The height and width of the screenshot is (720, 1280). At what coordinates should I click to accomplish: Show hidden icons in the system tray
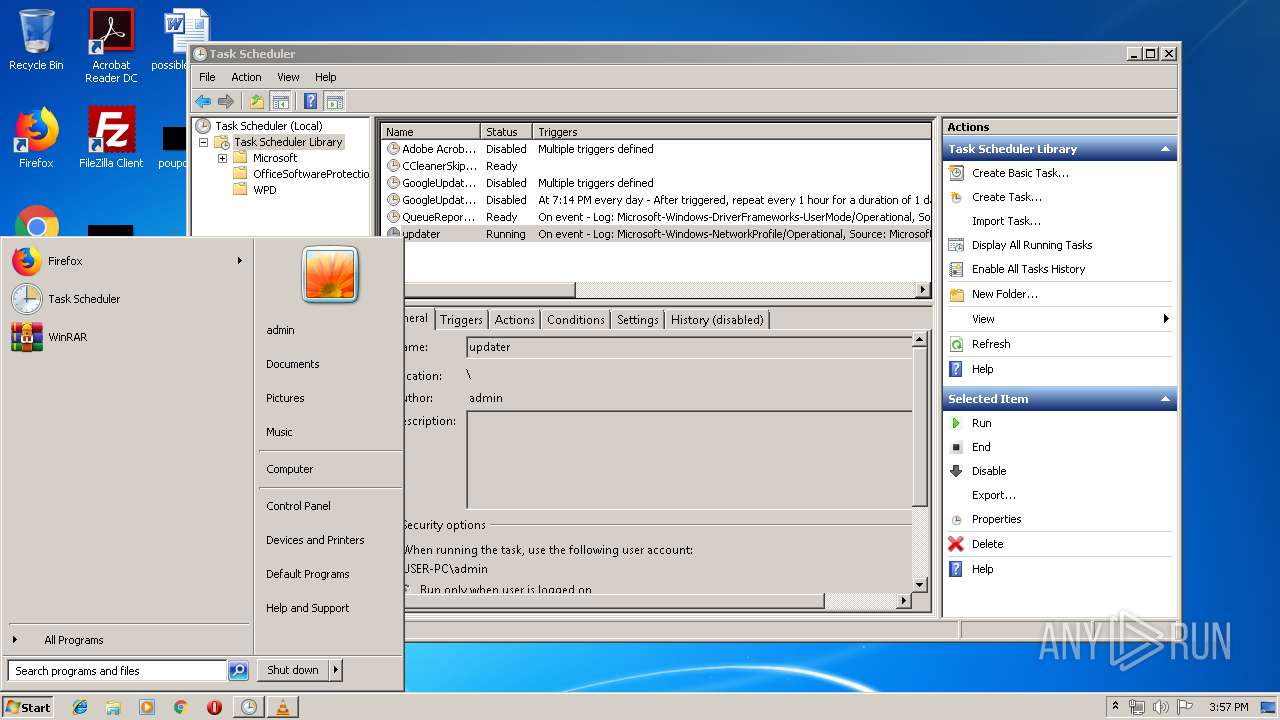(x=1115, y=707)
